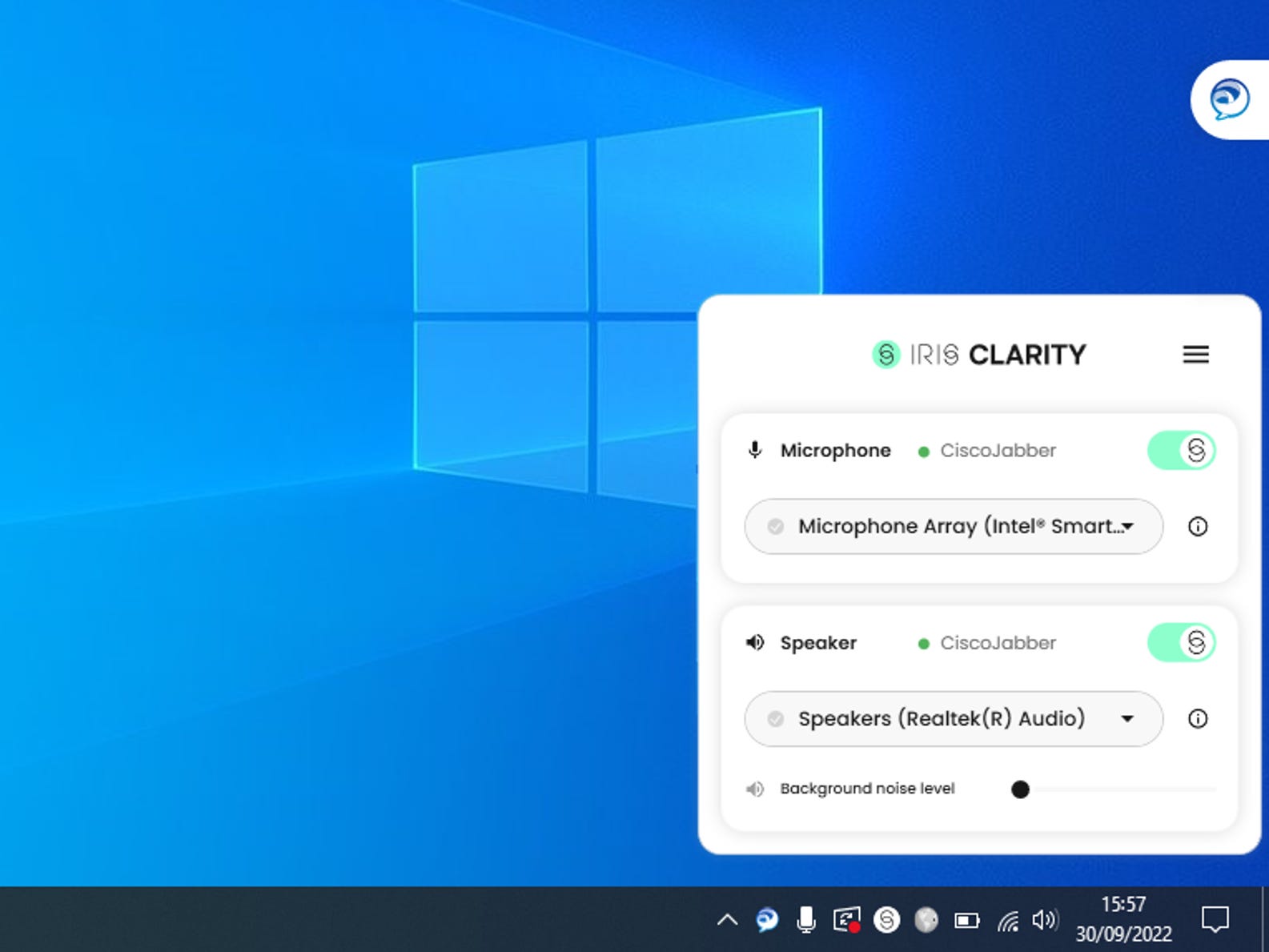Open Cisco Jabber from the system tray
Viewport: 1269px width, 952px height.
[767, 919]
